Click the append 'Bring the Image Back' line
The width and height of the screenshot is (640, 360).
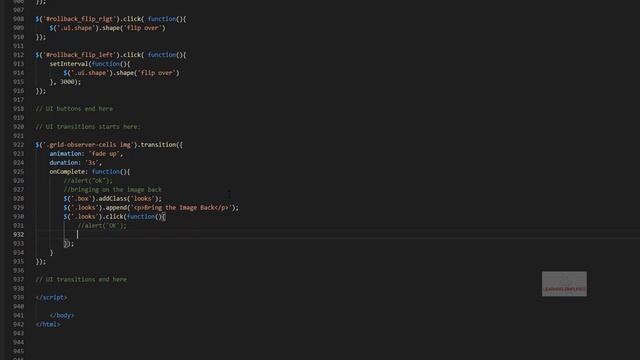(x=151, y=207)
